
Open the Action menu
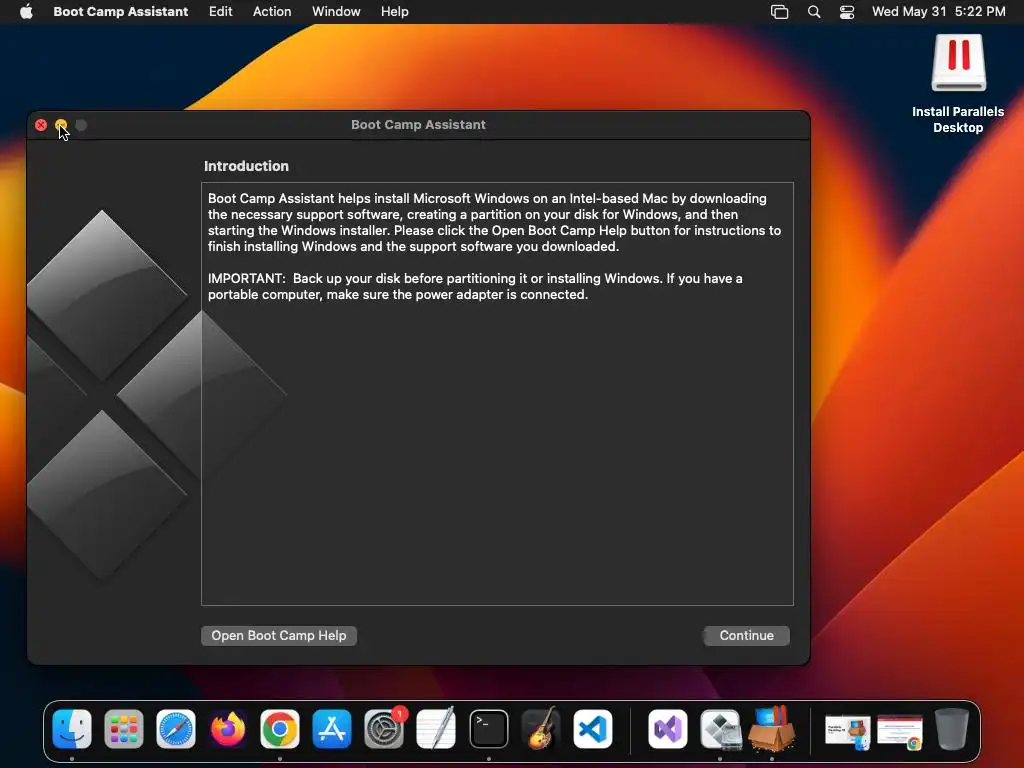pyautogui.click(x=272, y=12)
